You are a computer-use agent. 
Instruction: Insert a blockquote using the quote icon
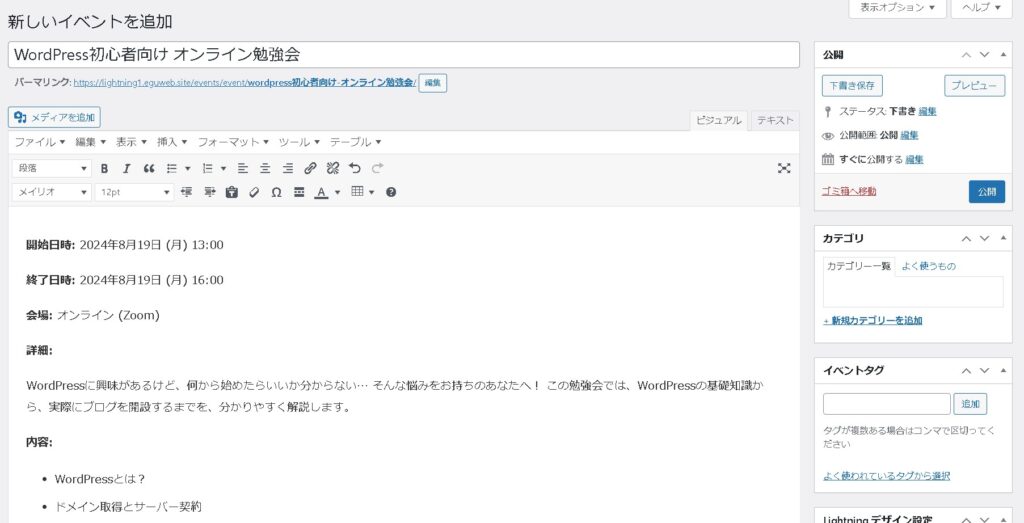point(149,168)
